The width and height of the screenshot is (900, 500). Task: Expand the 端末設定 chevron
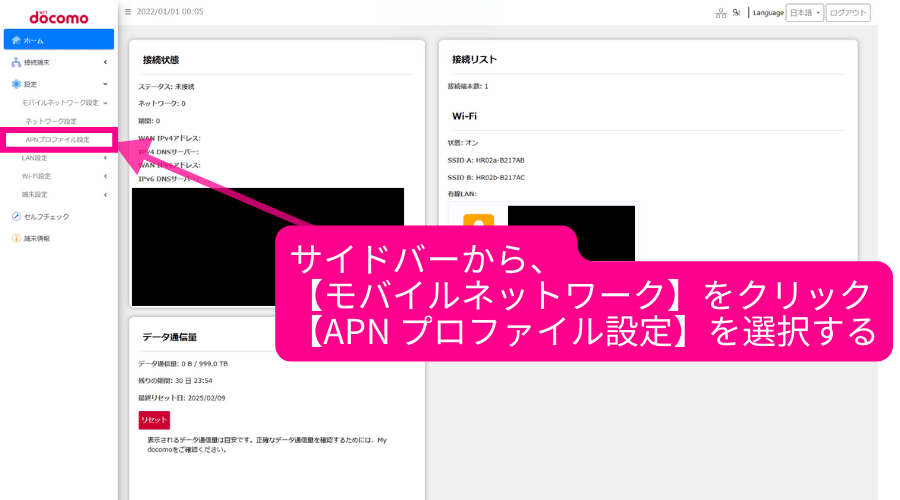pos(106,195)
